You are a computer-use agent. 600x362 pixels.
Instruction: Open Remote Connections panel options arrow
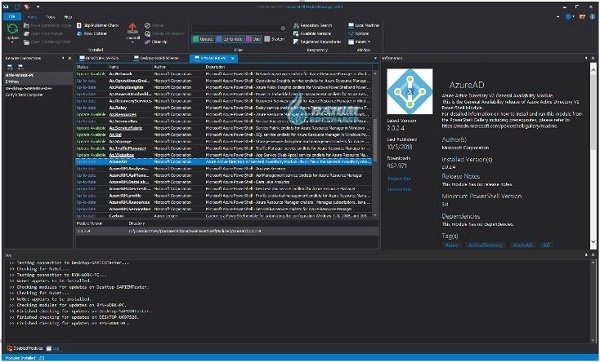63,58
